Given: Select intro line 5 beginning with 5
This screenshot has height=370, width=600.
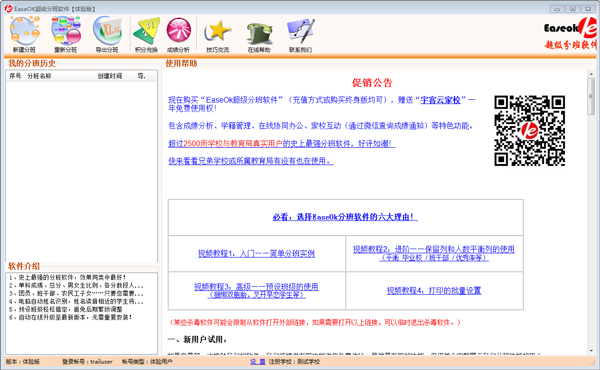Looking at the screenshot, I should (x=65, y=309).
